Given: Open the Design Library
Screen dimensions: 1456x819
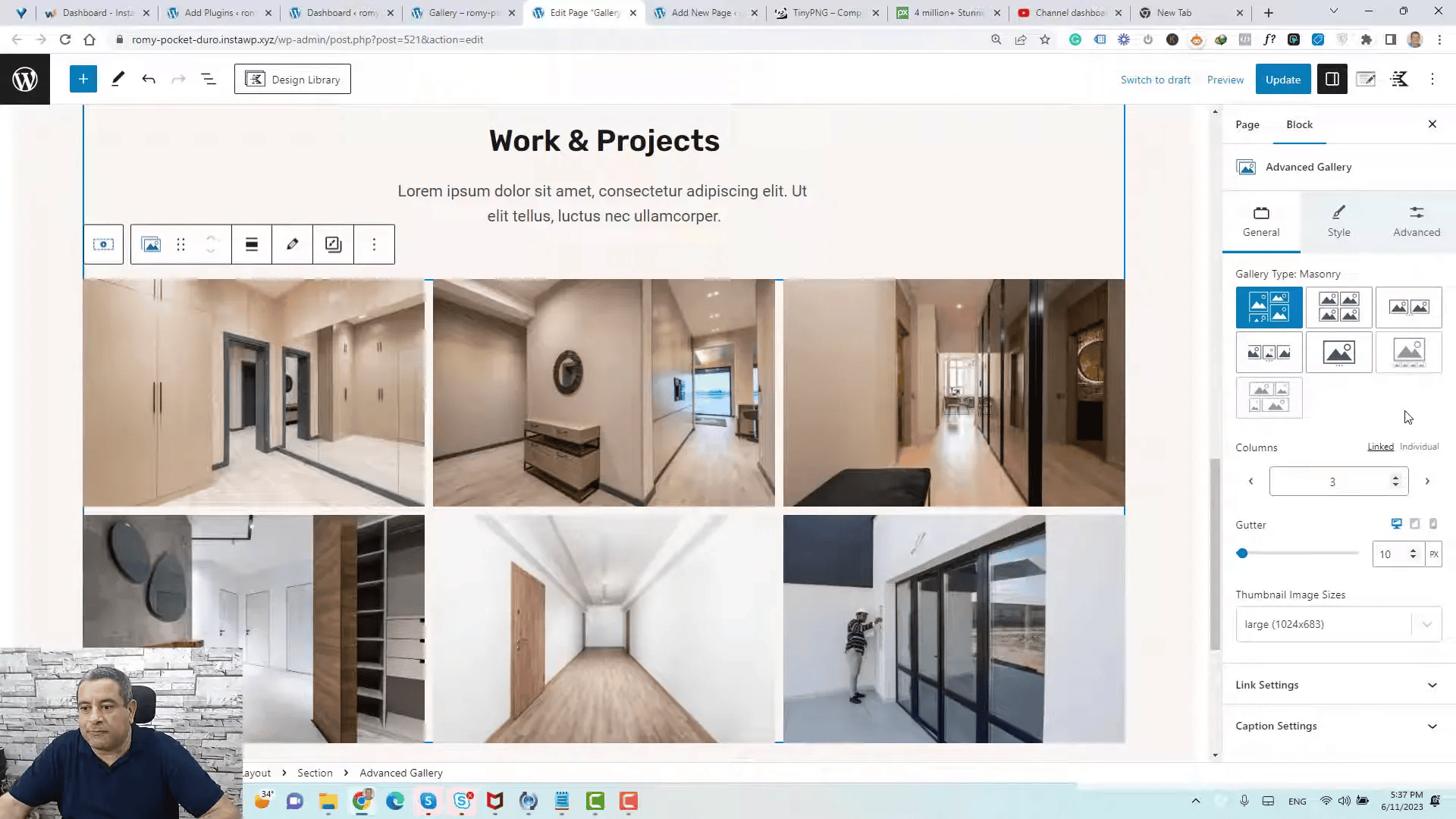Looking at the screenshot, I should click(293, 79).
